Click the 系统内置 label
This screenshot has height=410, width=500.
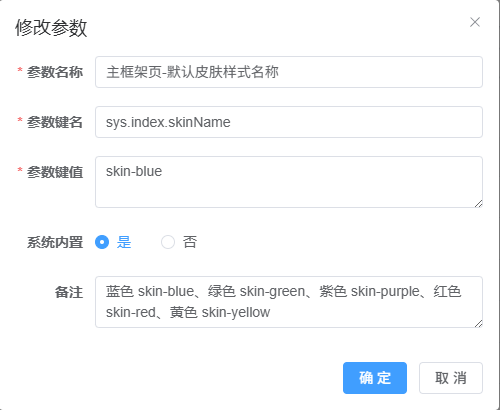(55, 242)
